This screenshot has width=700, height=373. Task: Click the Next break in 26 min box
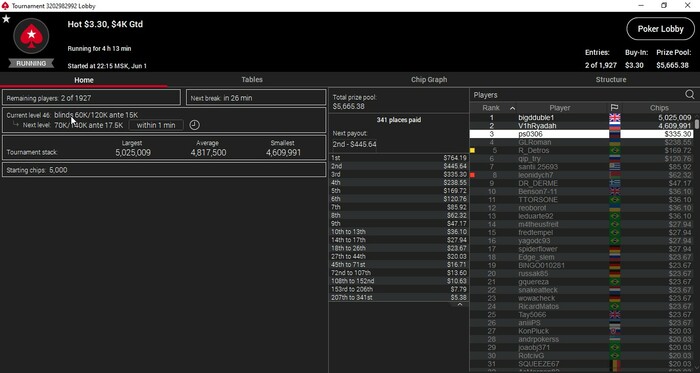[256, 98]
